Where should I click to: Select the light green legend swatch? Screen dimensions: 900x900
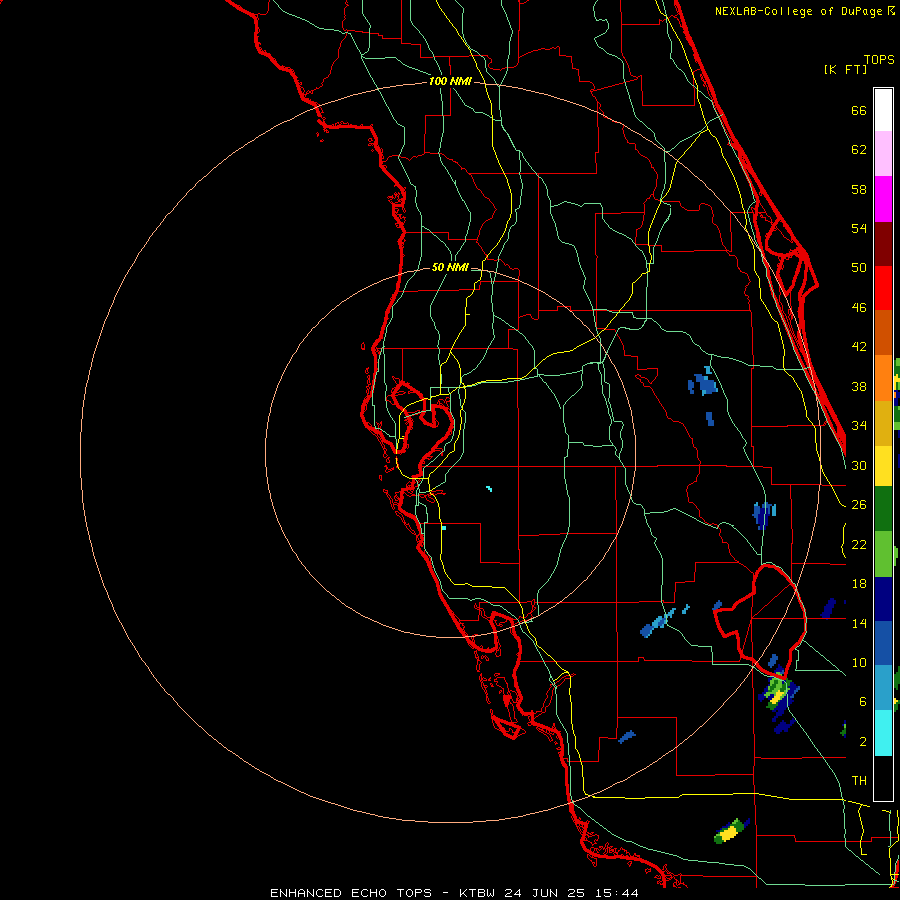(x=883, y=554)
